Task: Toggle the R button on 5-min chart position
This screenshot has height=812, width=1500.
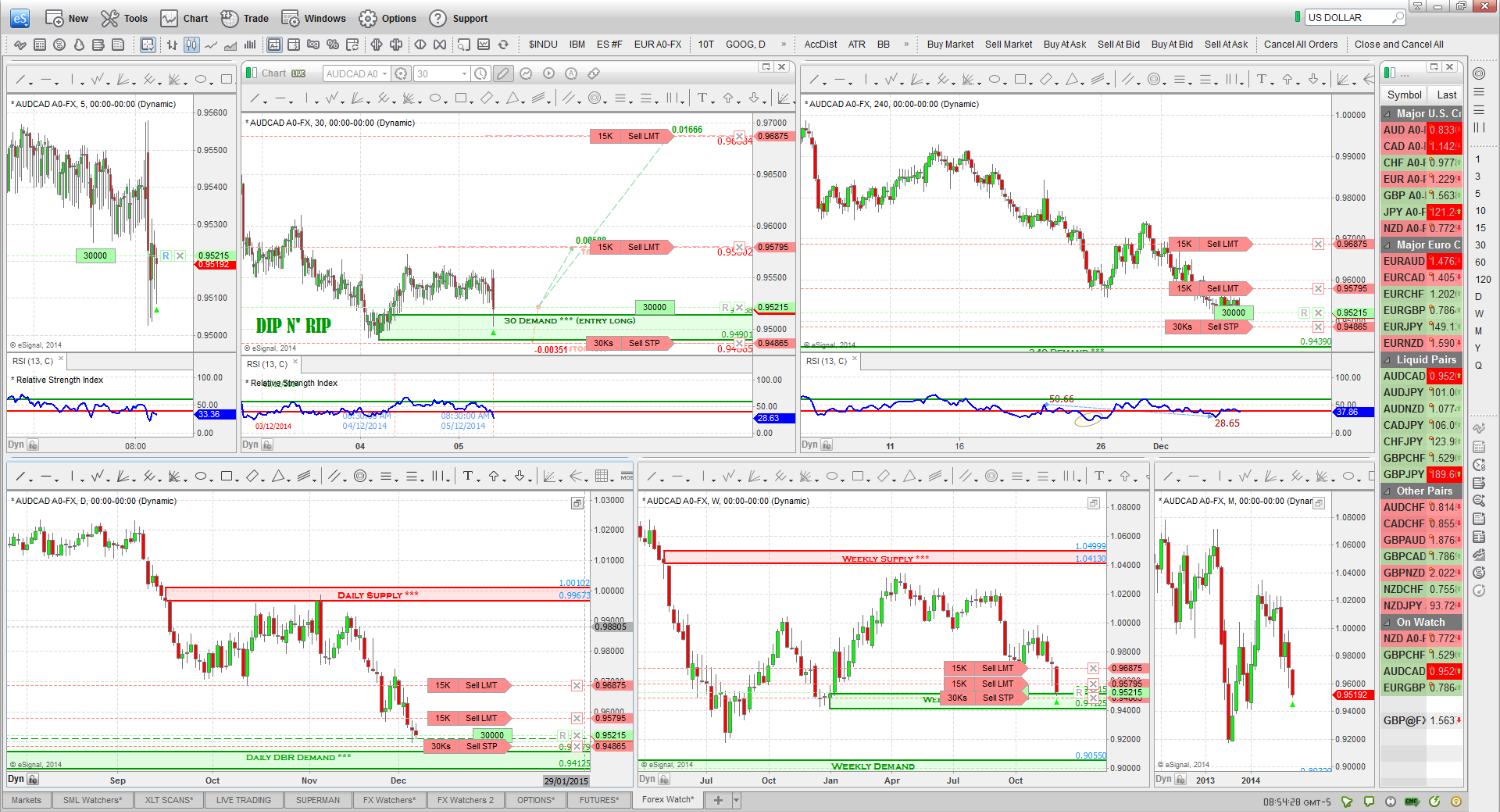Action: click(x=166, y=256)
